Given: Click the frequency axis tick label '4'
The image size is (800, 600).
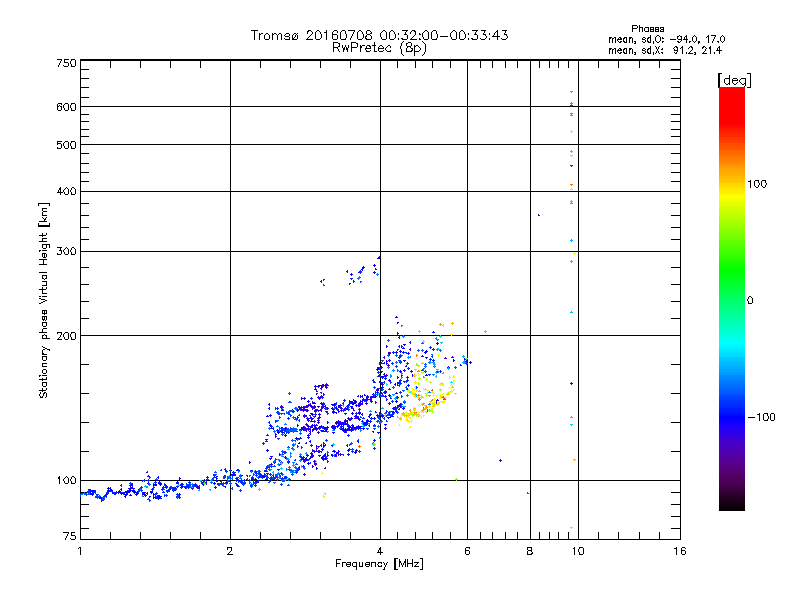Looking at the screenshot, I should (380, 551).
